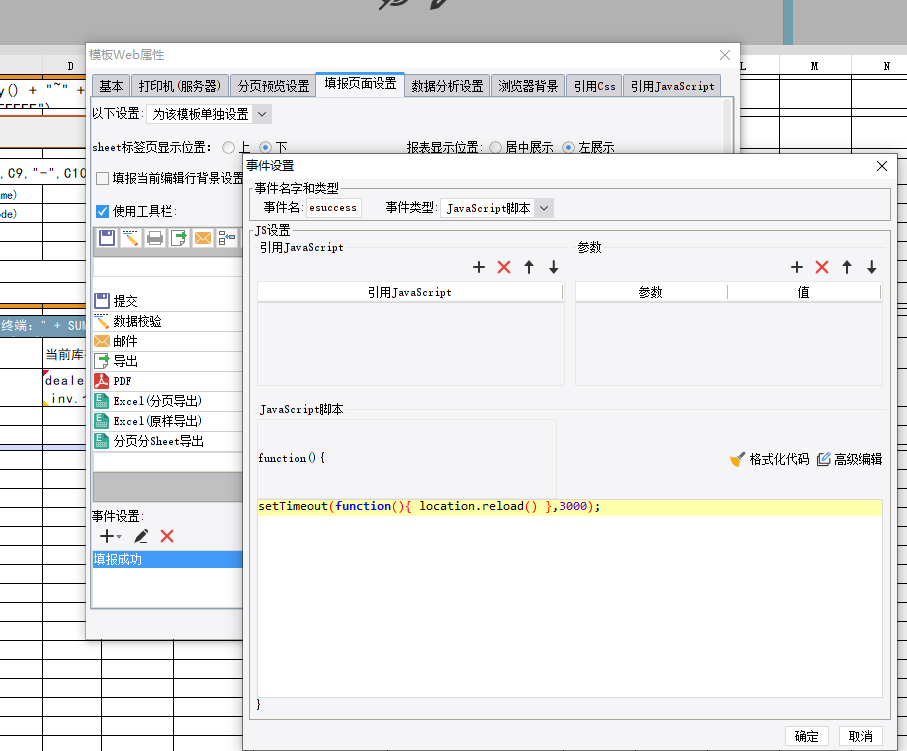Image resolution: width=907 pixels, height=751 pixels.
Task: Open the add-event plus dropdown under 事件设置
Action: tap(110, 536)
